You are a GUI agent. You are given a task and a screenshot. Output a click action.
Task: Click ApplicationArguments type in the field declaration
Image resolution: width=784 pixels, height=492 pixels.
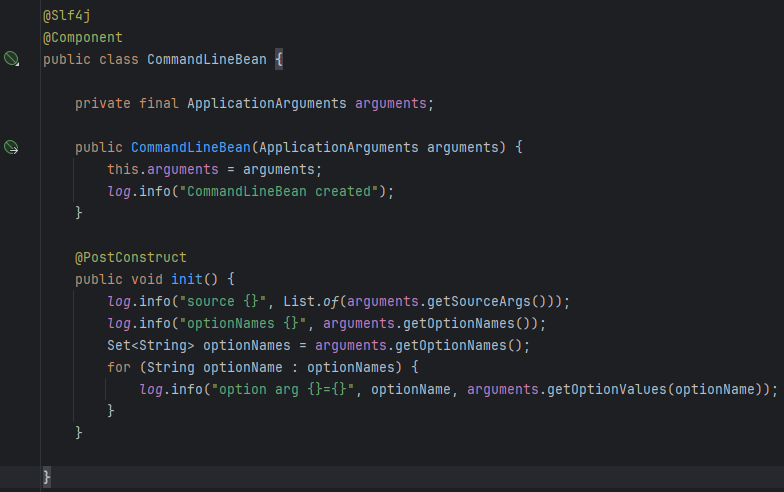click(x=266, y=104)
